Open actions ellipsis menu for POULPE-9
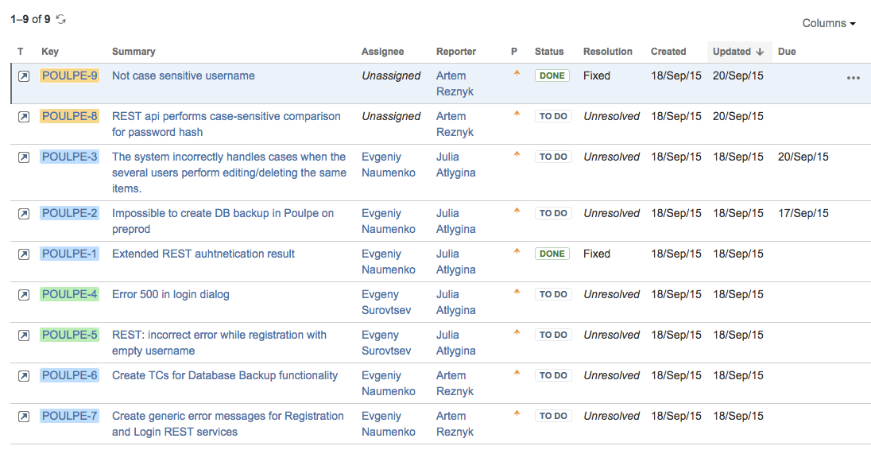The width and height of the screenshot is (871, 450). tap(853, 78)
